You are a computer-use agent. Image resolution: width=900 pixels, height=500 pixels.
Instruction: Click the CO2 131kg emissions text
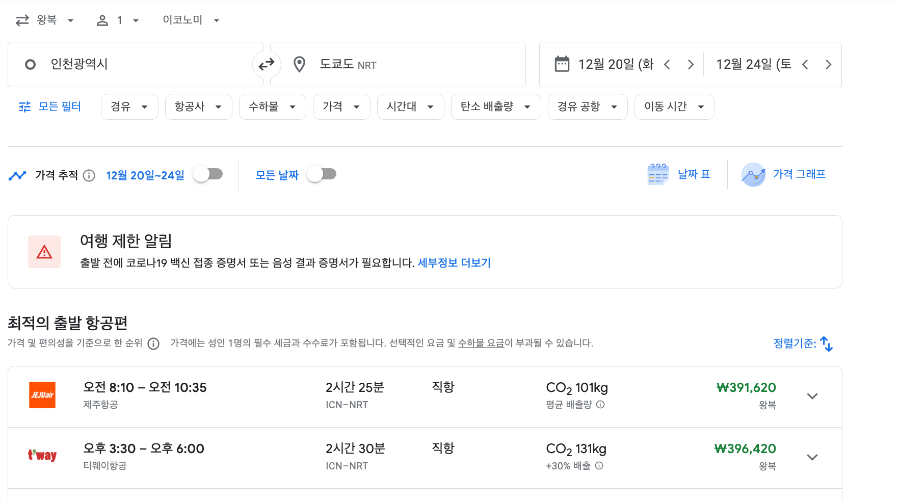(x=576, y=449)
